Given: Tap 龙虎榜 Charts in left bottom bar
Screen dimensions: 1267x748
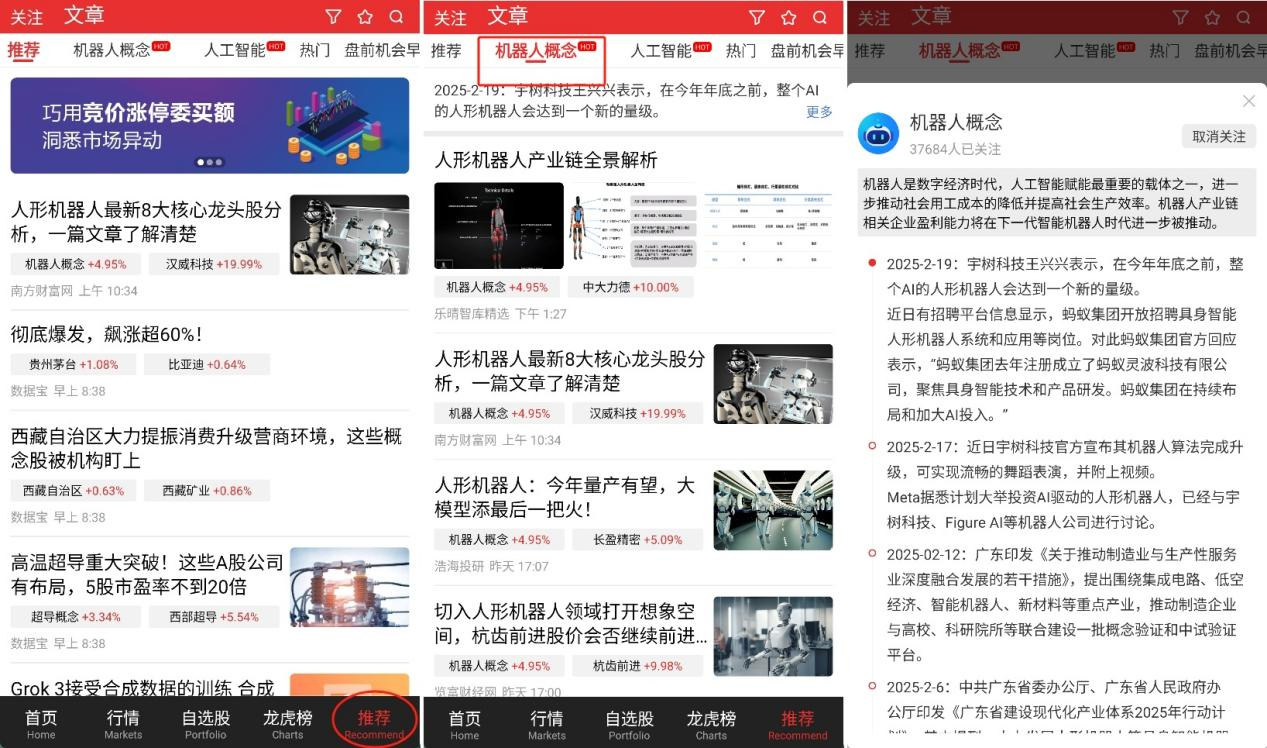Looking at the screenshot, I should pyautogui.click(x=288, y=724).
